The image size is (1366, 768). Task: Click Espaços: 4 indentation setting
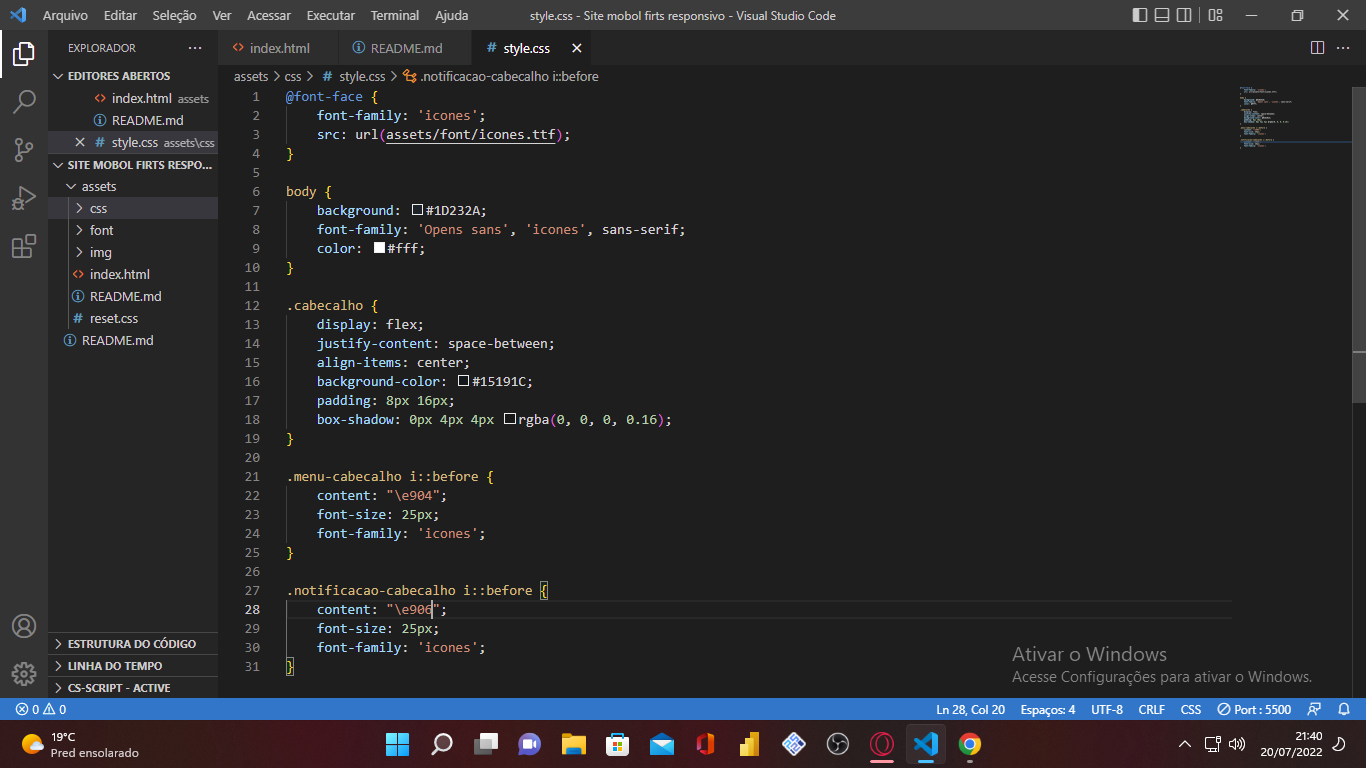1048,709
